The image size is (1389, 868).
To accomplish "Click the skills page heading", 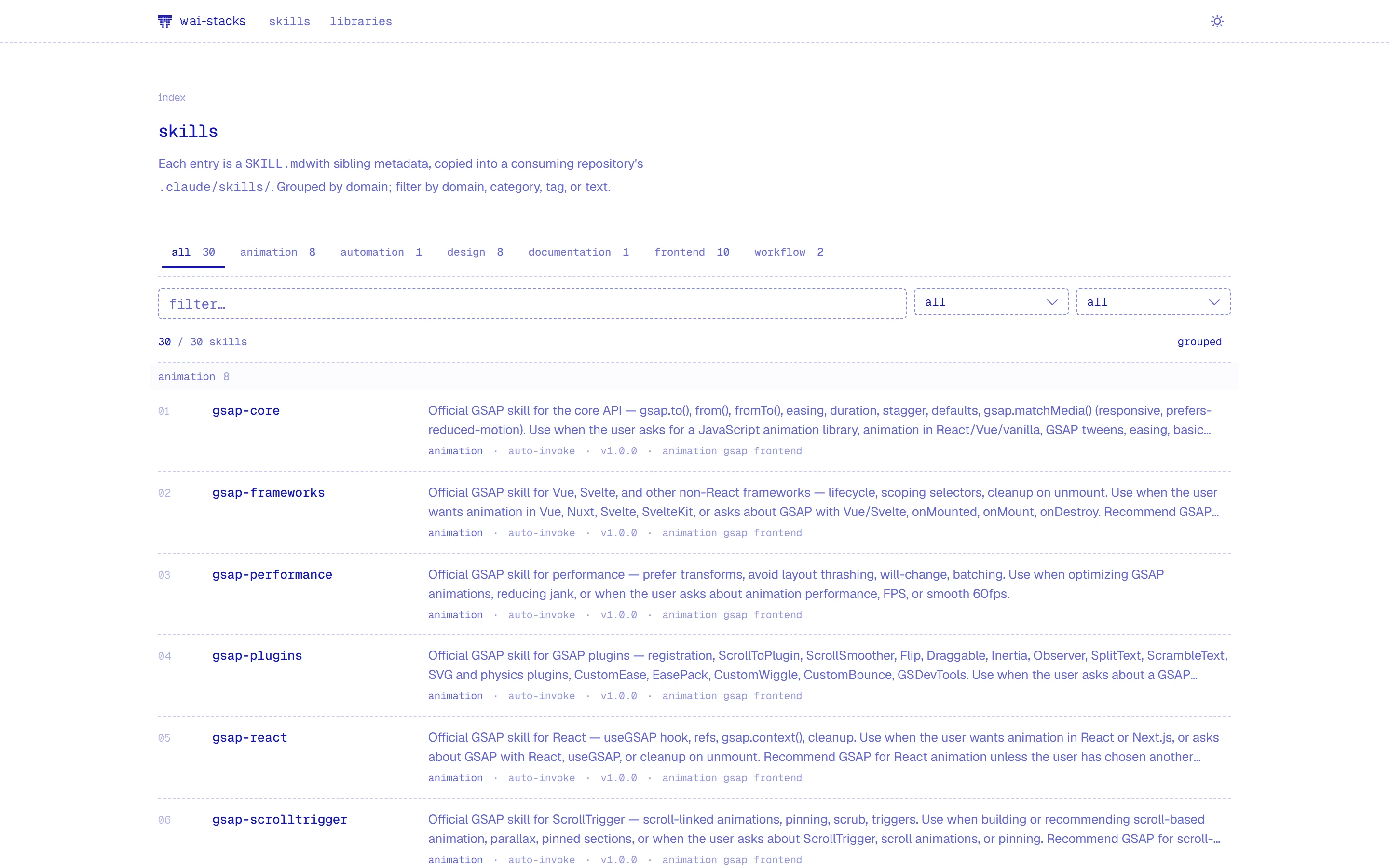I will [188, 132].
